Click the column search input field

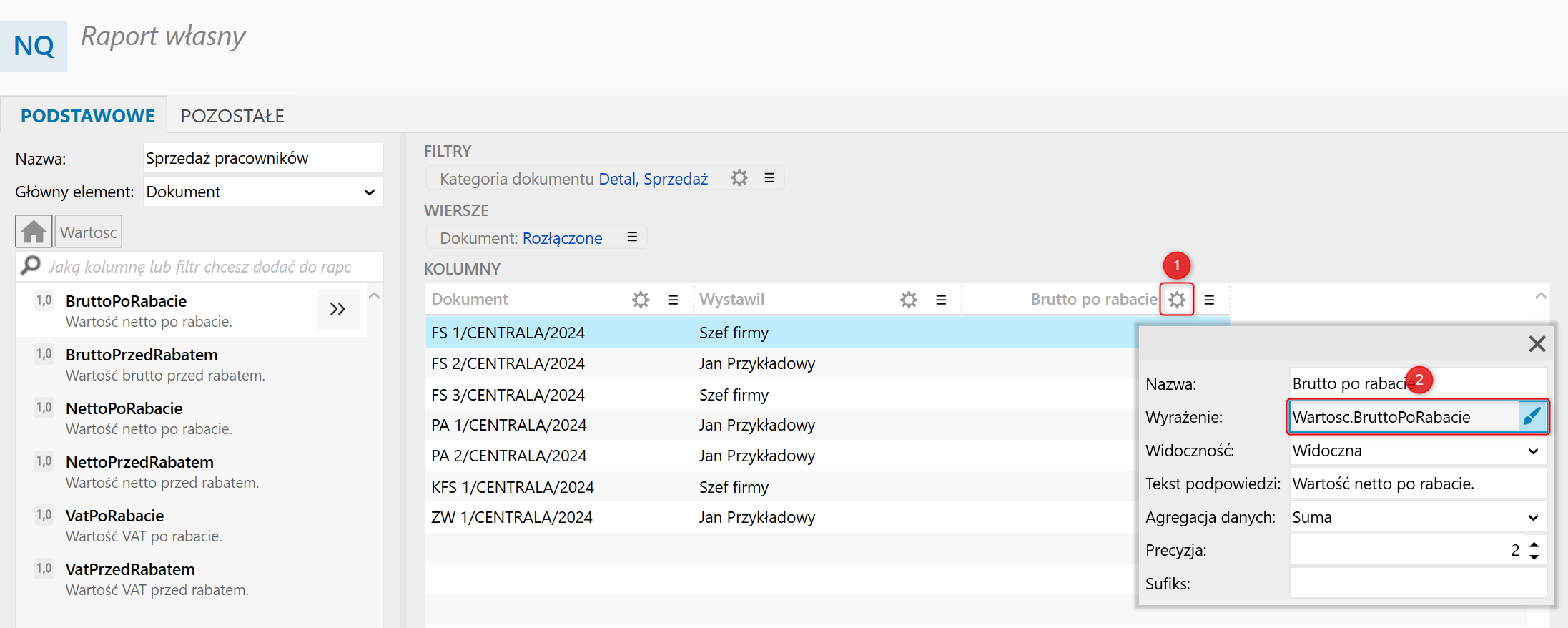(200, 267)
